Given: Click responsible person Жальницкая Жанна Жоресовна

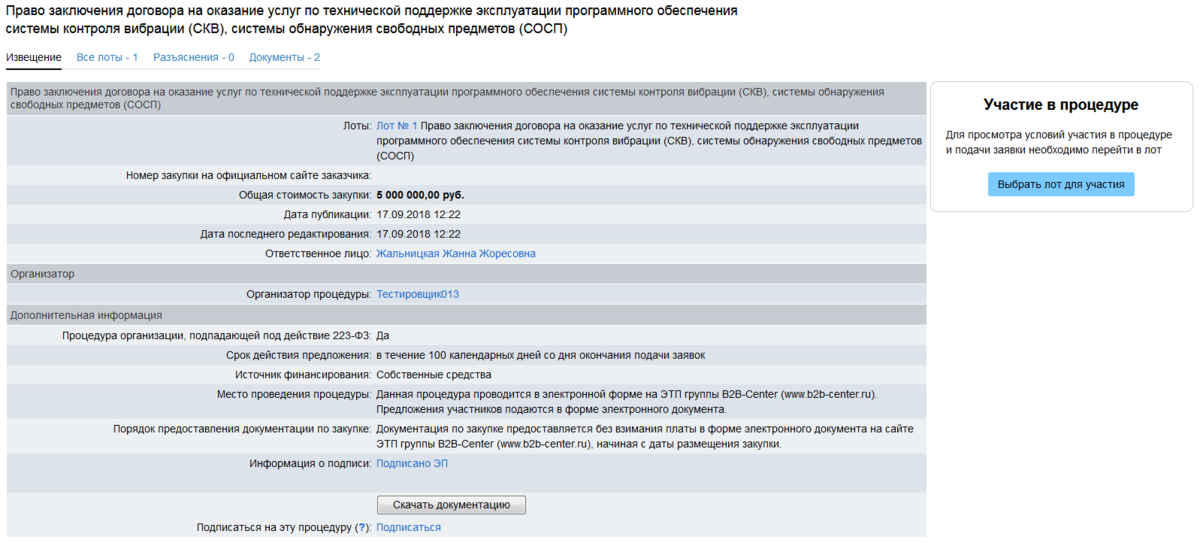Looking at the screenshot, I should point(455,254).
